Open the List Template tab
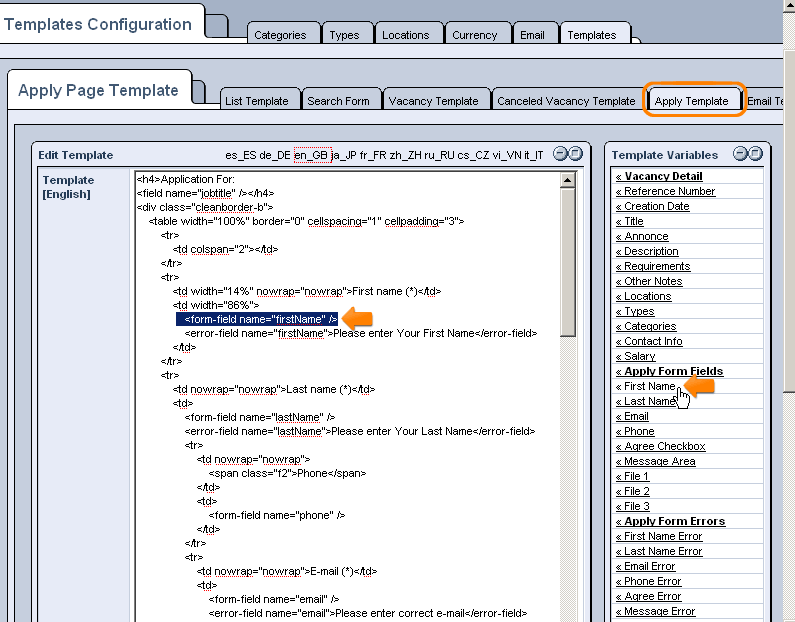This screenshot has width=795, height=622. [260, 99]
